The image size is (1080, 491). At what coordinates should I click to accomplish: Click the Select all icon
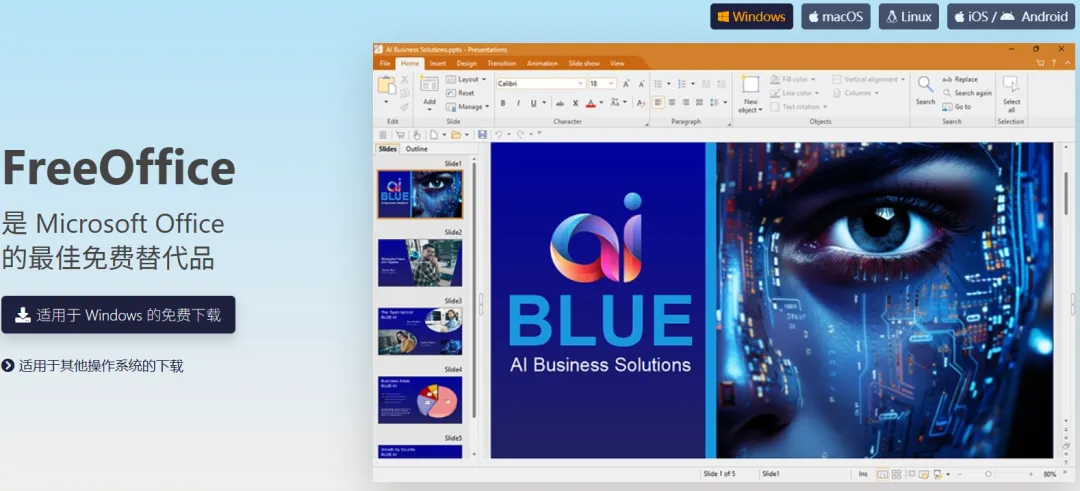click(1011, 85)
